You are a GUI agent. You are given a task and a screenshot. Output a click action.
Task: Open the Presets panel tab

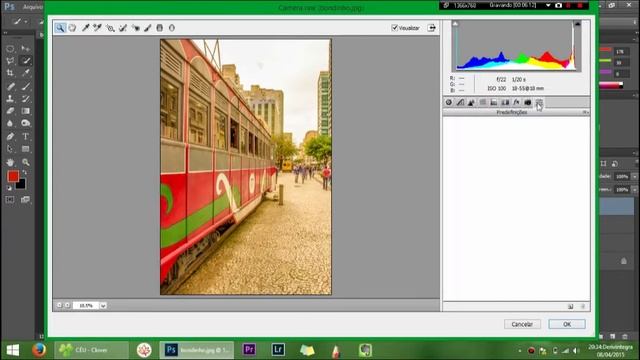click(x=539, y=102)
